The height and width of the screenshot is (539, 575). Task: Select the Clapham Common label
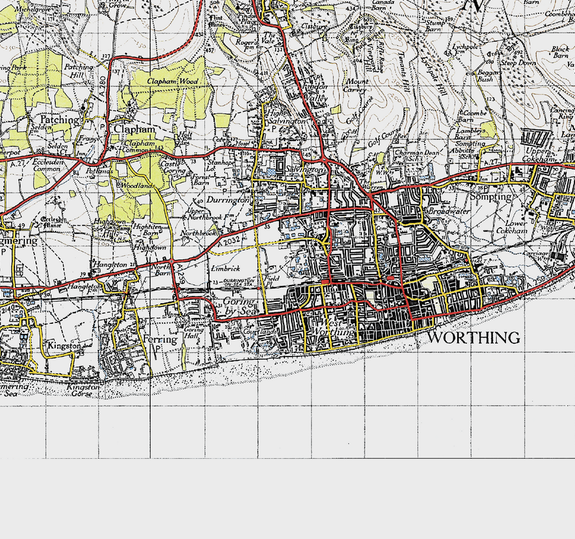point(139,146)
